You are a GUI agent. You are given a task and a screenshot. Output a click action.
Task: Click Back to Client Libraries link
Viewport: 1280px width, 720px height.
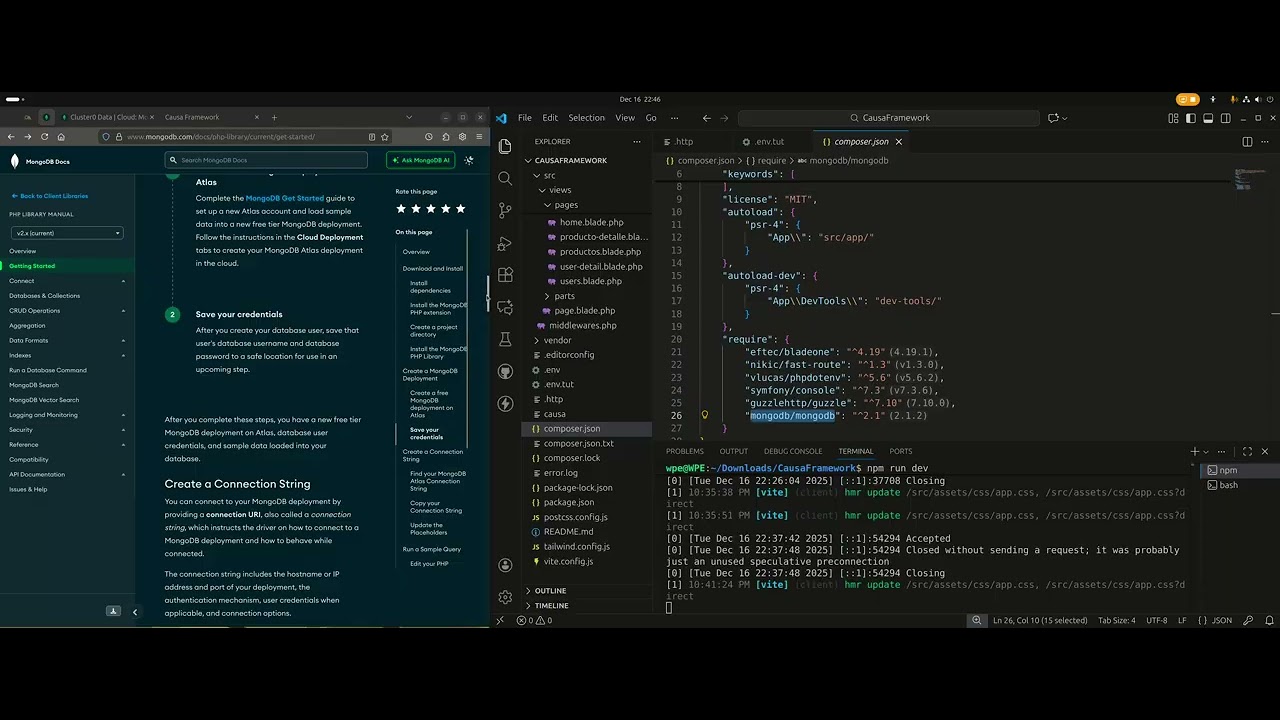pyautogui.click(x=50, y=196)
